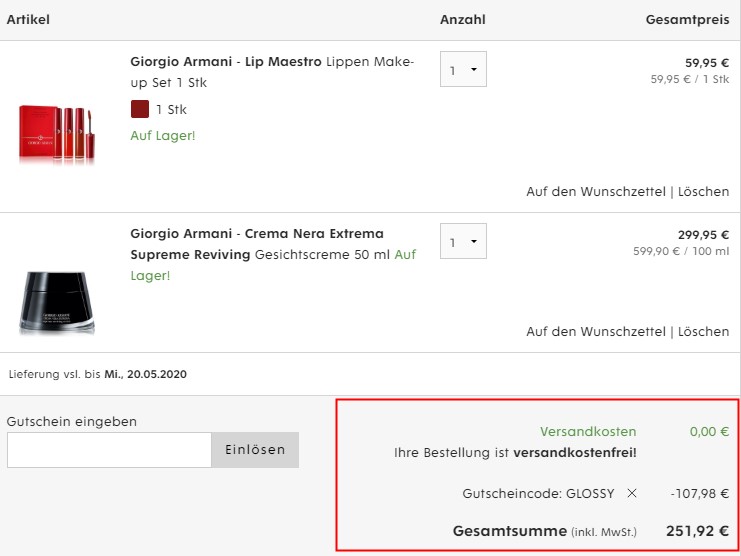The height and width of the screenshot is (556, 741).
Task: Open quantity dropdown for Crema Nera Extrema
Action: click(463, 241)
